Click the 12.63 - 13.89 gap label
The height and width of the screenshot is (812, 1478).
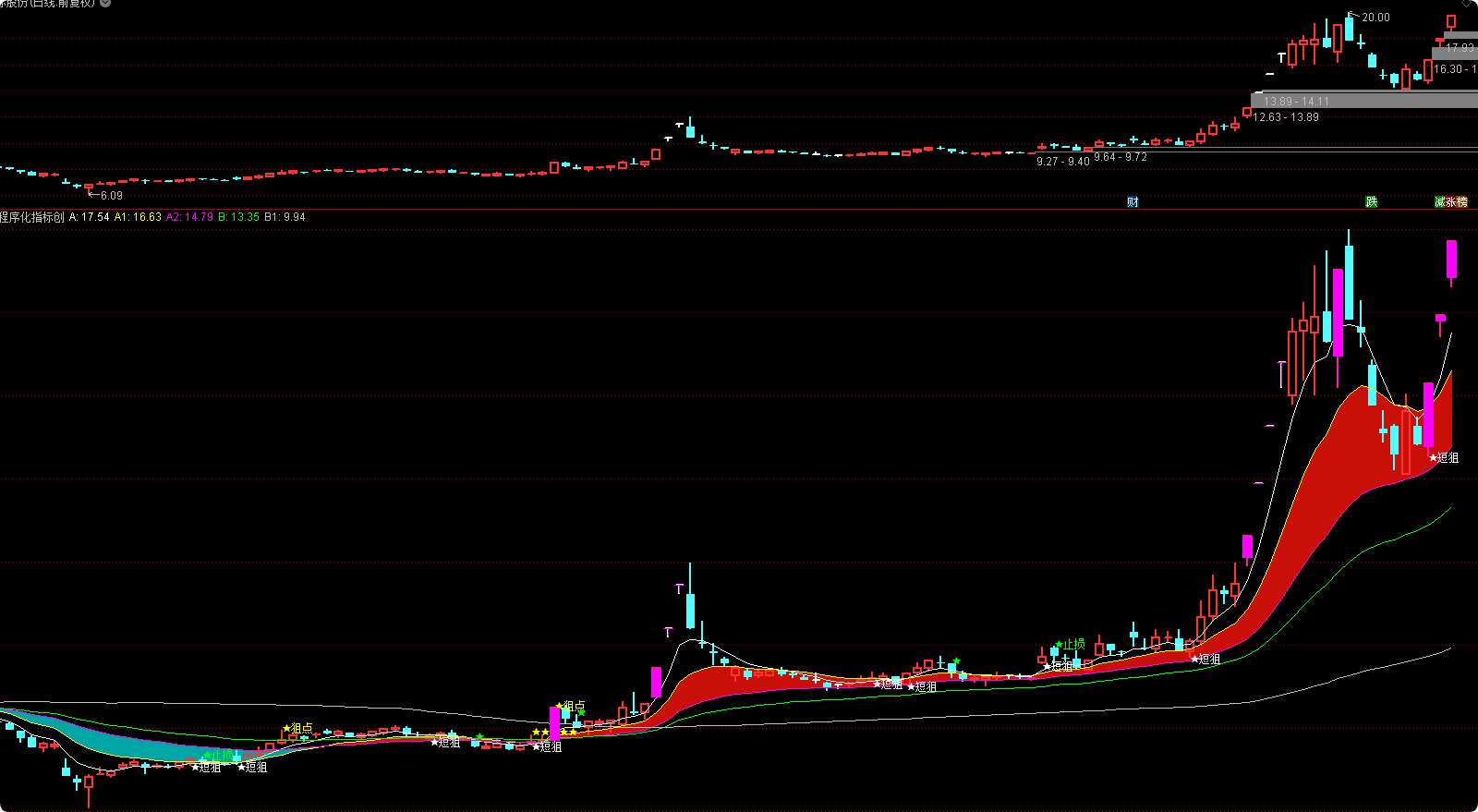coord(1286,117)
